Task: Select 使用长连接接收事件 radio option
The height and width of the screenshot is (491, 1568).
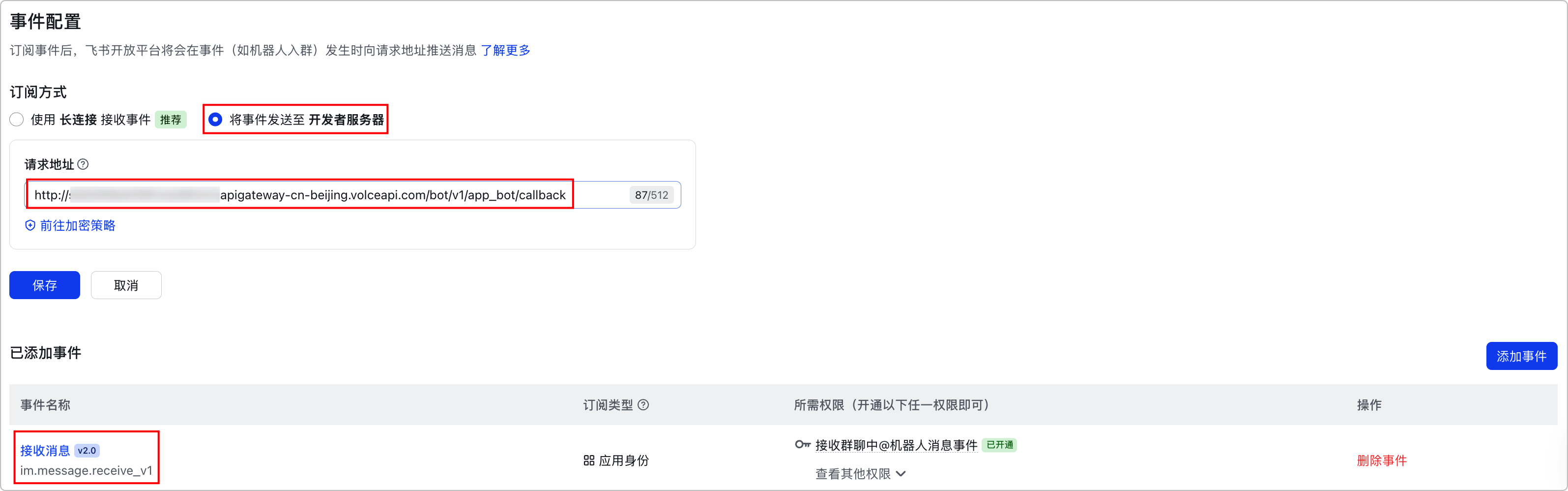Action: pyautogui.click(x=17, y=120)
